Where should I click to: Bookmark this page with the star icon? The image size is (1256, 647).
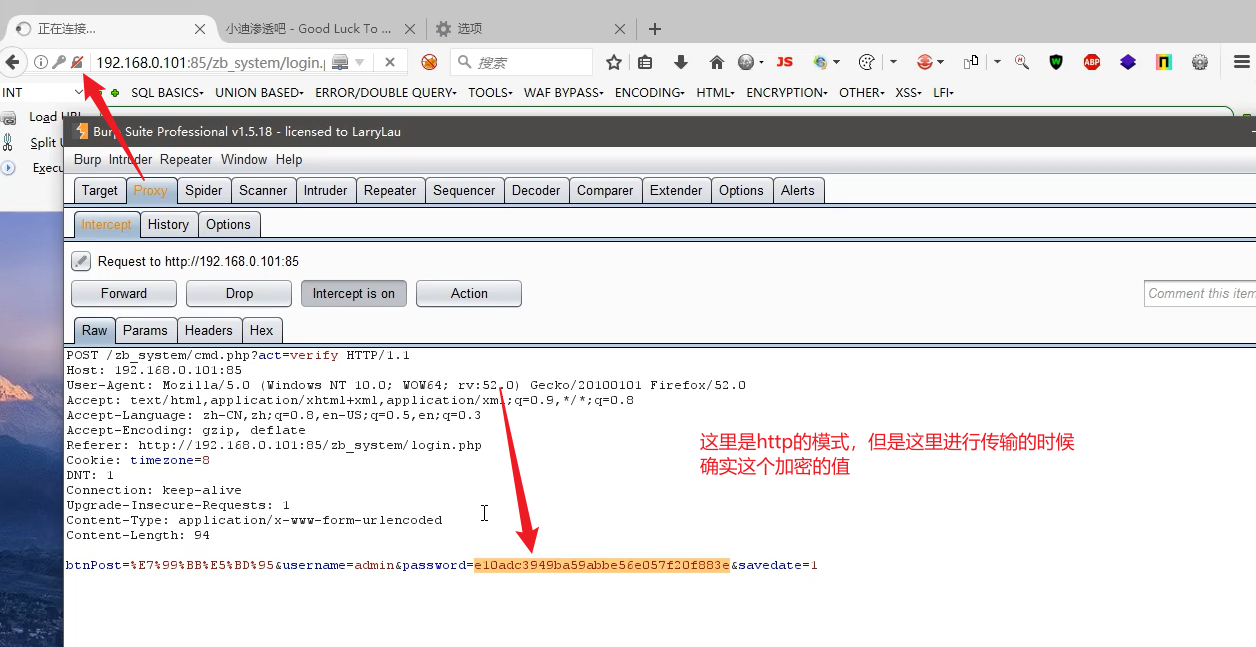tap(614, 62)
